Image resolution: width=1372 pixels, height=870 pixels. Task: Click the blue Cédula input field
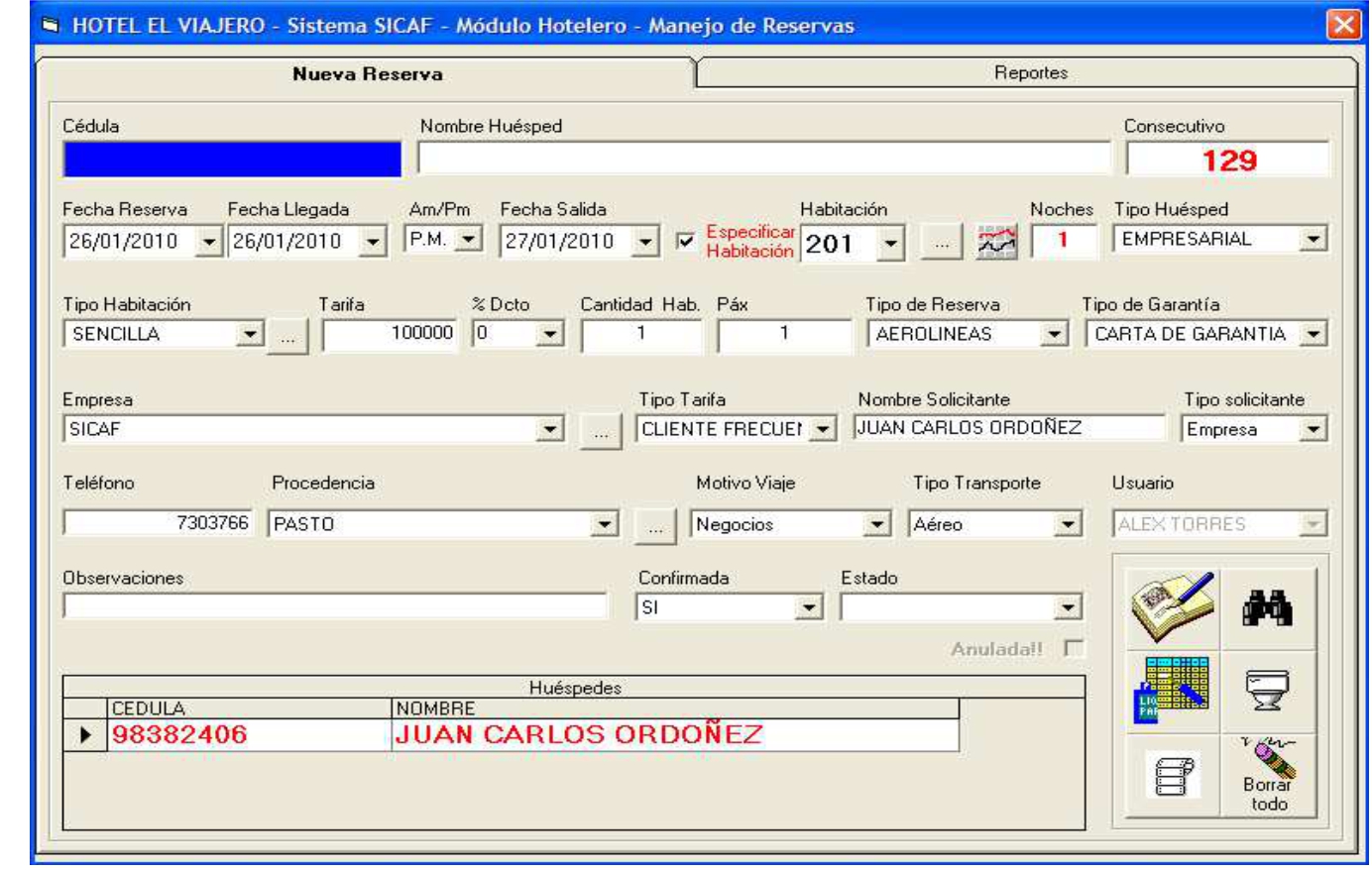232,160
